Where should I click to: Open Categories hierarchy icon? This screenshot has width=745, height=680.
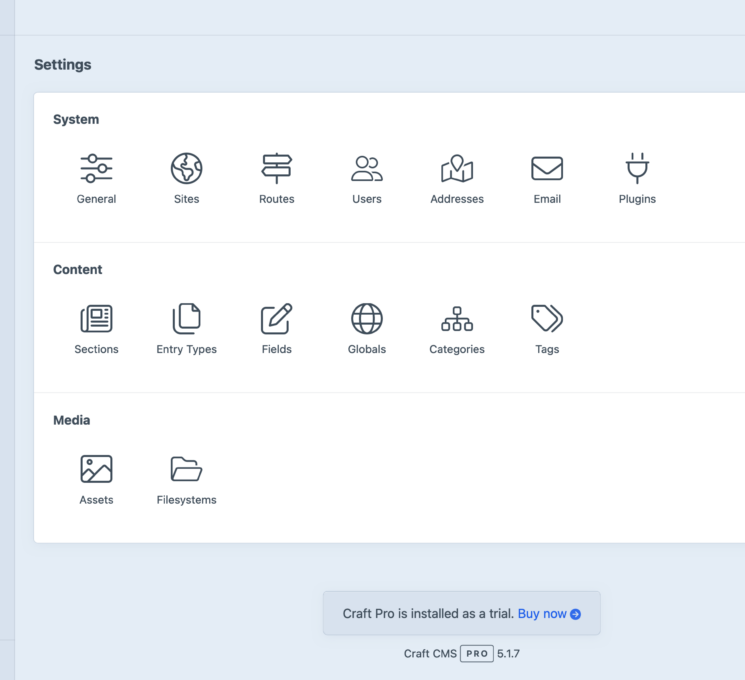click(x=457, y=318)
